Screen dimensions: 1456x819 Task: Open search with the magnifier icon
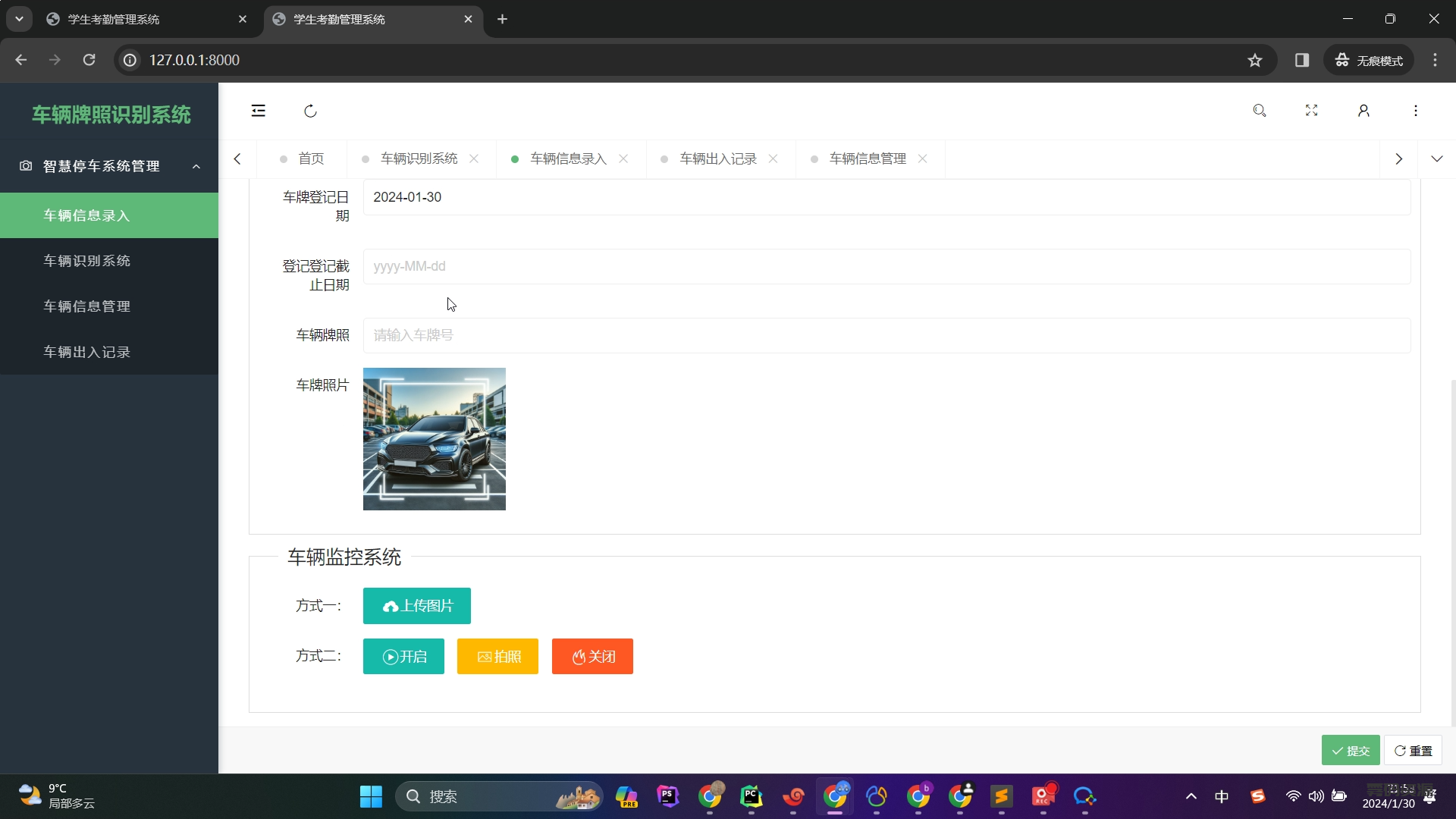[1260, 110]
